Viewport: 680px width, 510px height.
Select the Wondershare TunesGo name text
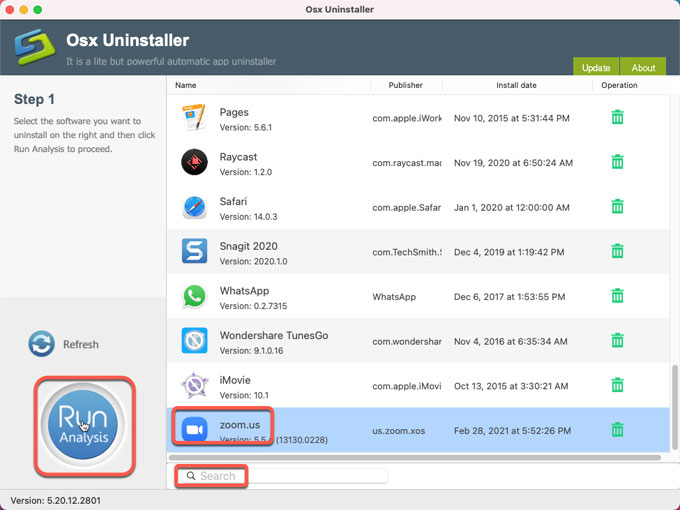pyautogui.click(x=274, y=335)
